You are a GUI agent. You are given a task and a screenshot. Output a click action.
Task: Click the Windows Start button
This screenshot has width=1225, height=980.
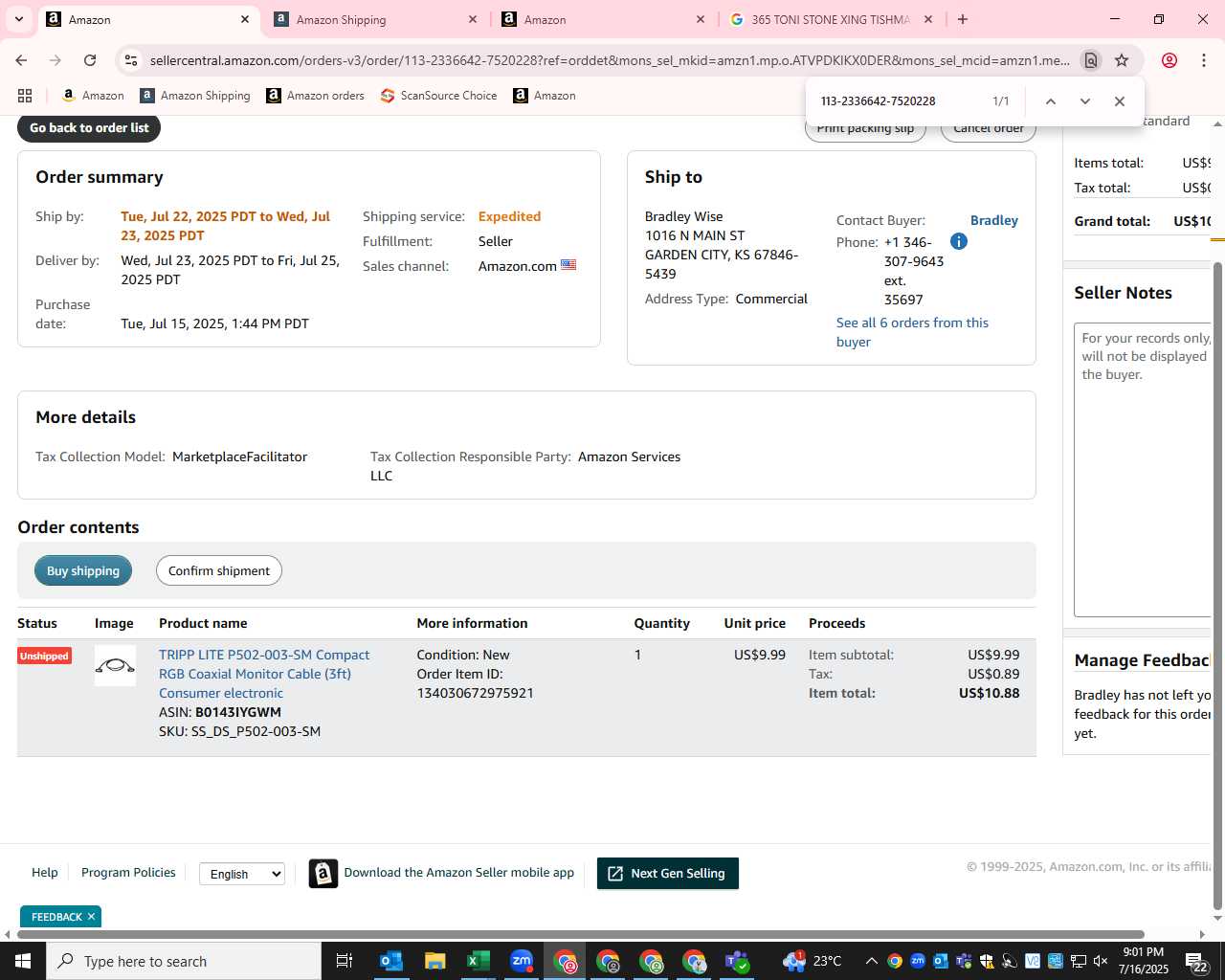[23, 961]
